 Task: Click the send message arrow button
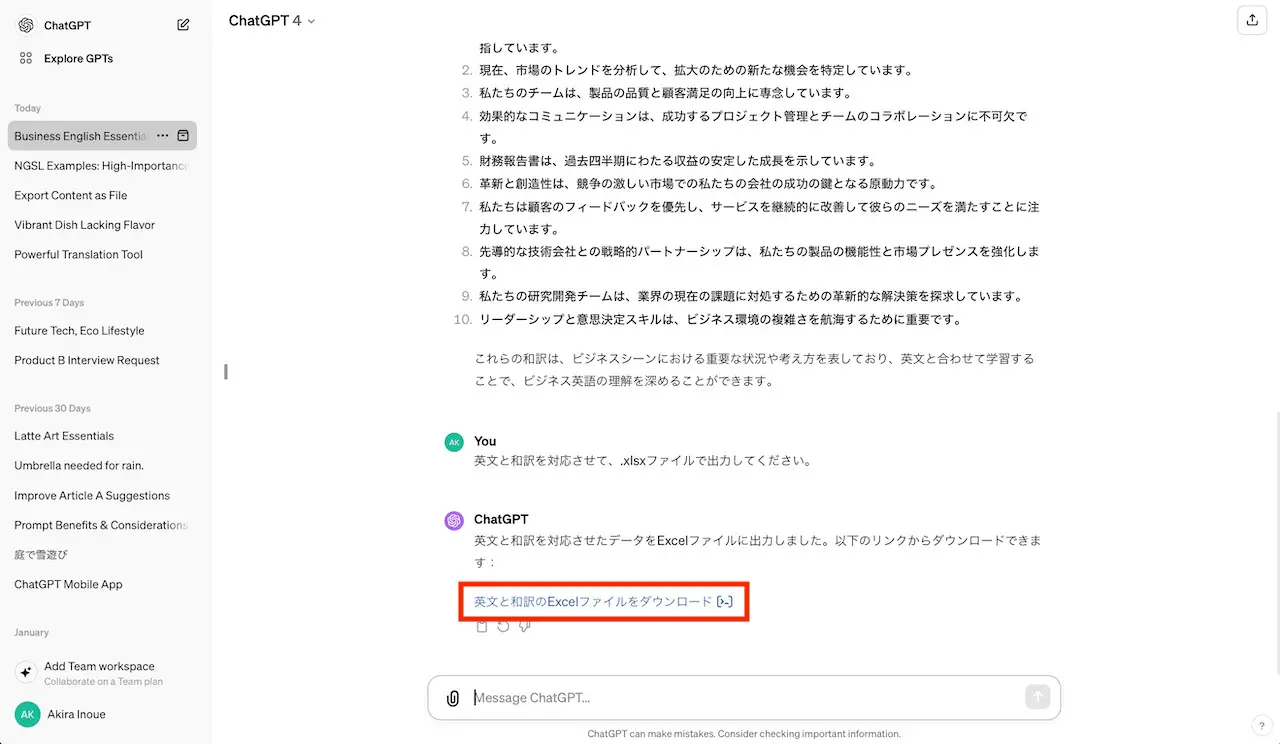coord(1038,697)
